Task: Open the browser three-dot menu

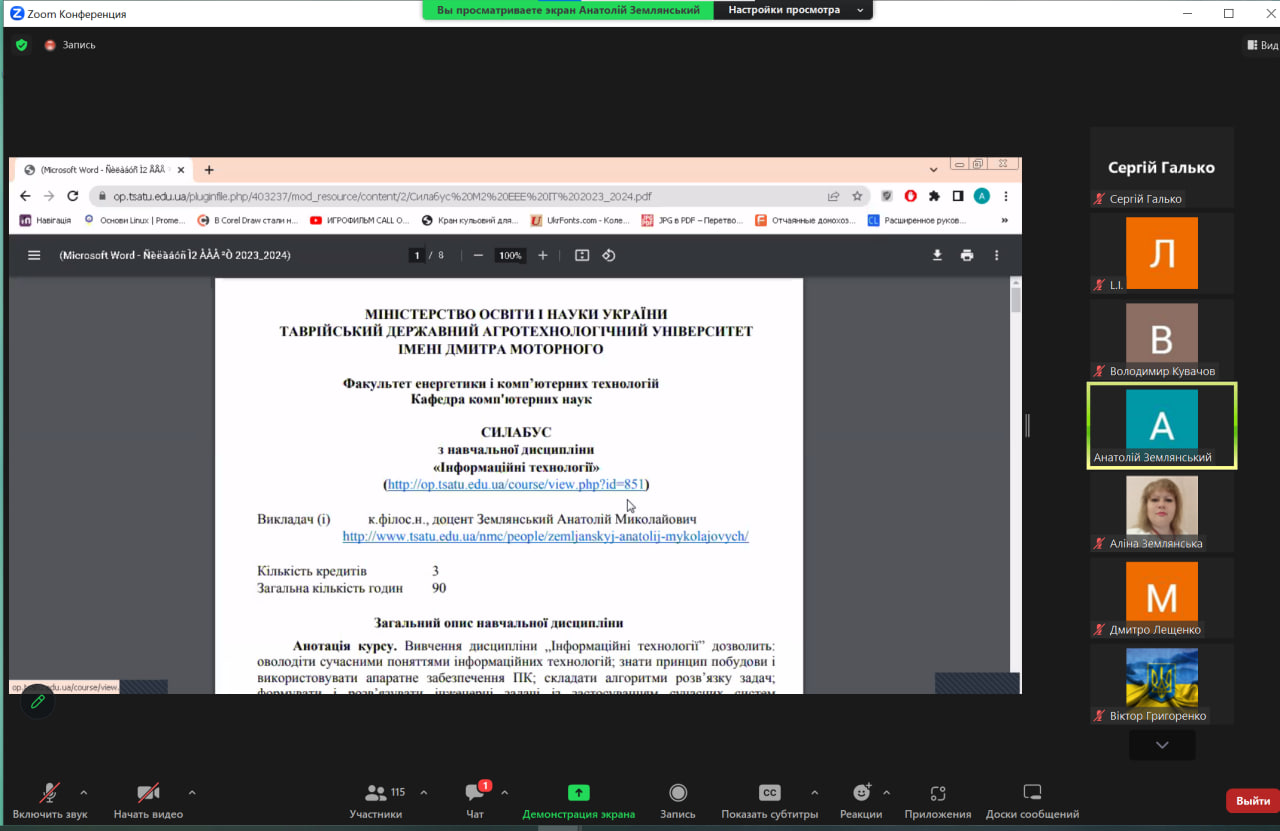Action: coord(1005,196)
